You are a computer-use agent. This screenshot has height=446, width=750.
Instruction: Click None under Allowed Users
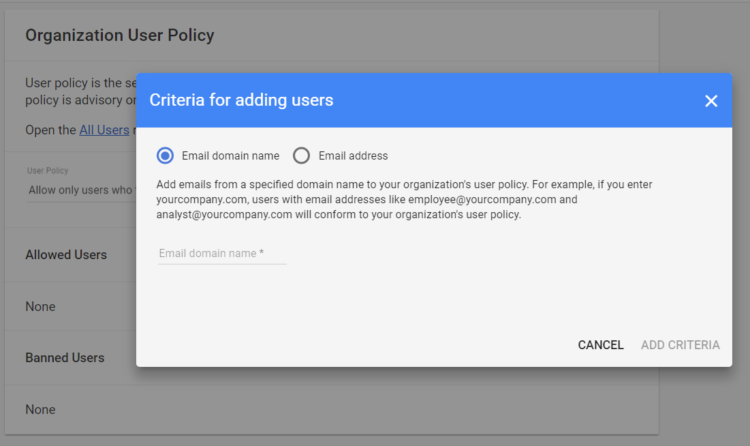tap(40, 306)
